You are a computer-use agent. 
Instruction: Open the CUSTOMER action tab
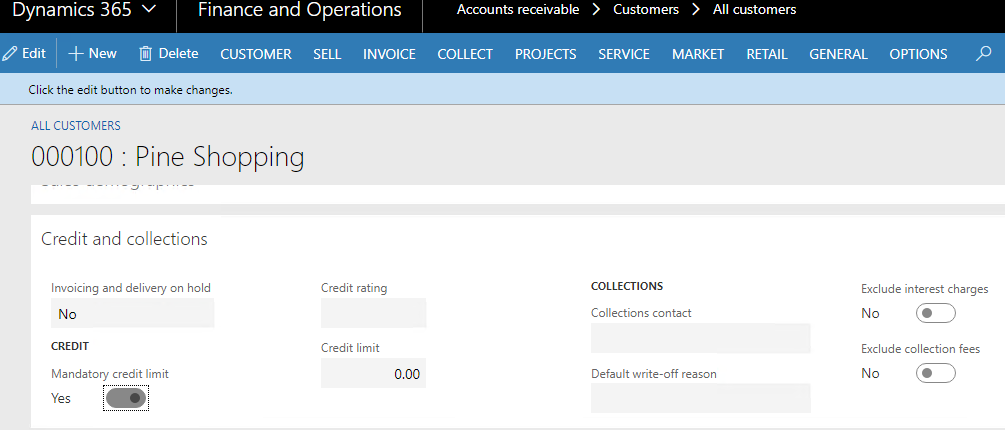256,54
